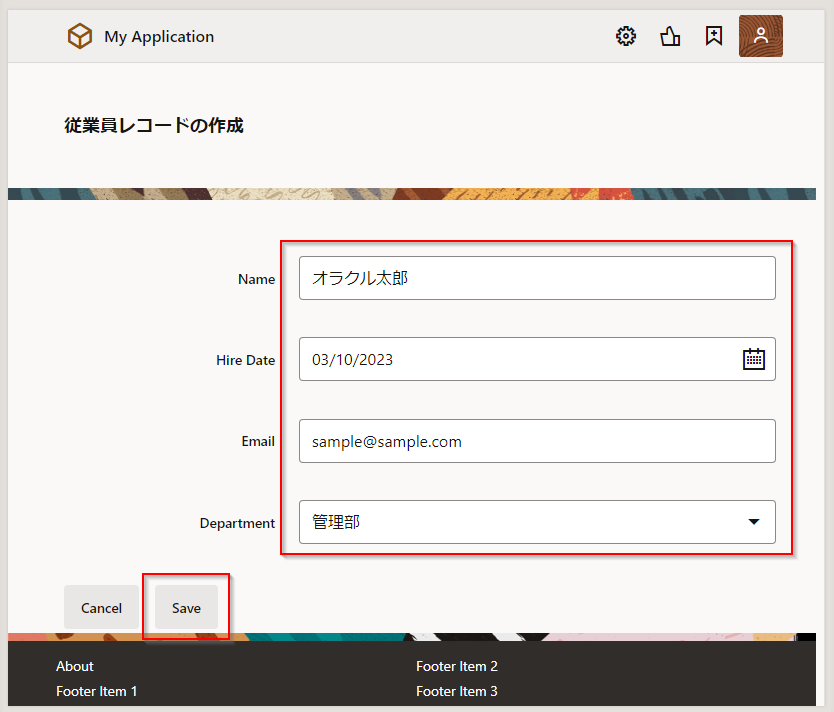
Task: Open the Hire Date calendar picker icon
Action: [x=753, y=359]
